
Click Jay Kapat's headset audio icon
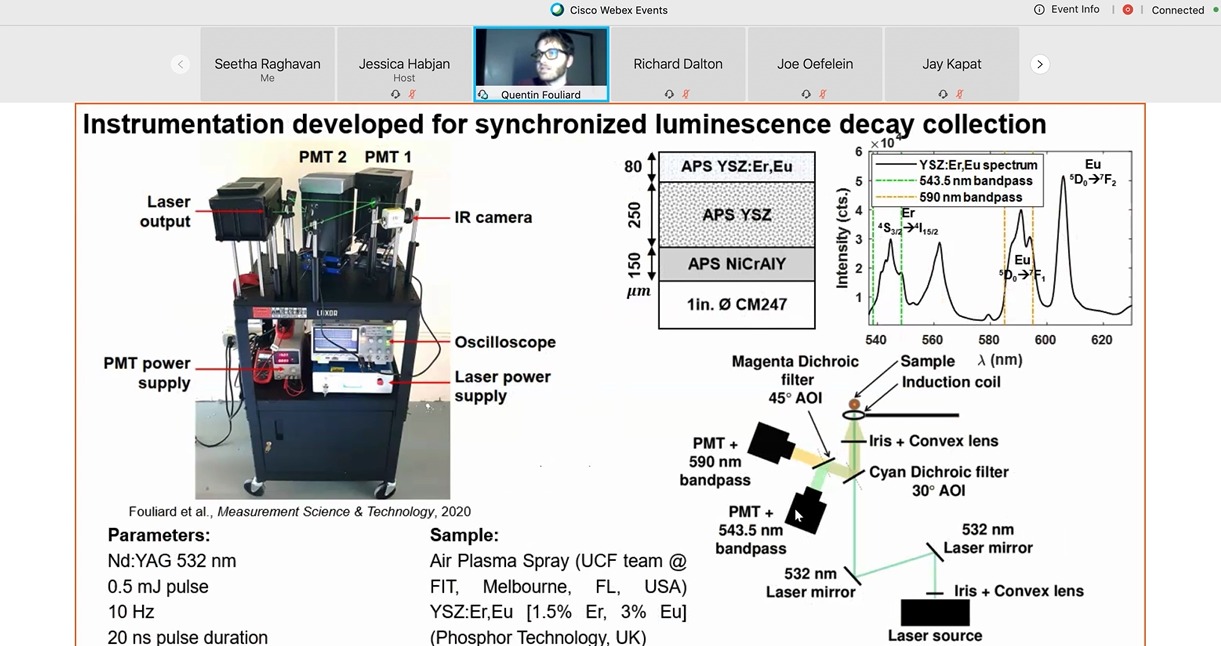pos(943,94)
